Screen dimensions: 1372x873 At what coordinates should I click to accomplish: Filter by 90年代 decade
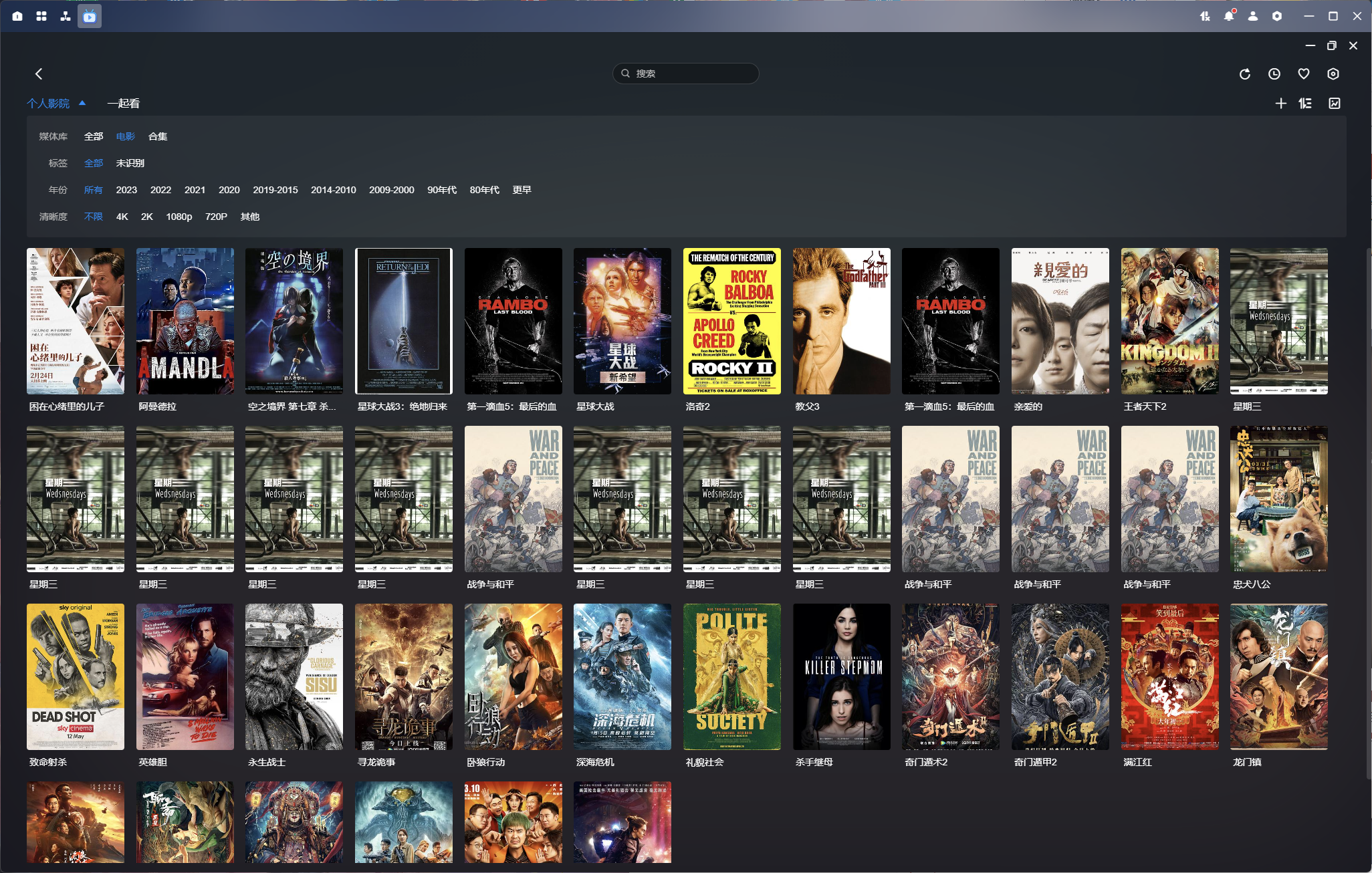tap(442, 190)
